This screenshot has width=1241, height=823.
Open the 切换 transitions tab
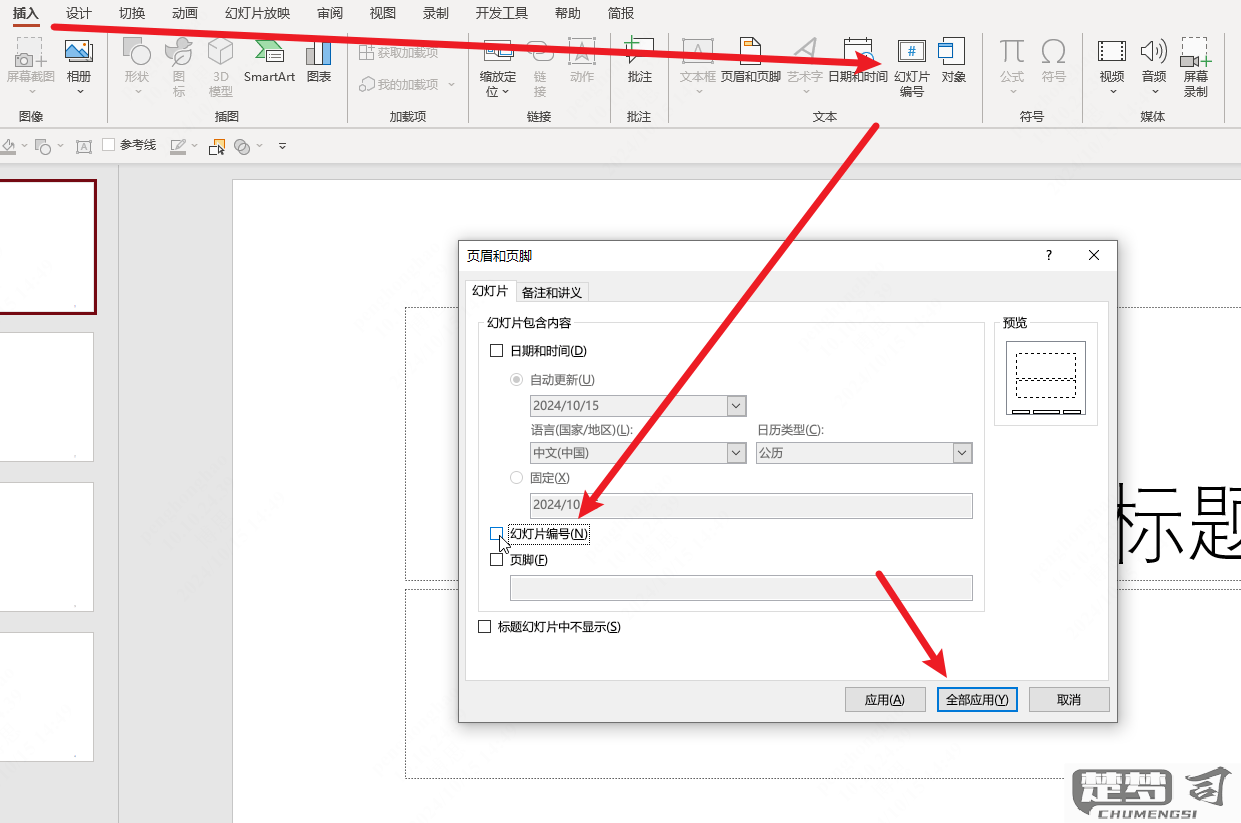[x=132, y=13]
